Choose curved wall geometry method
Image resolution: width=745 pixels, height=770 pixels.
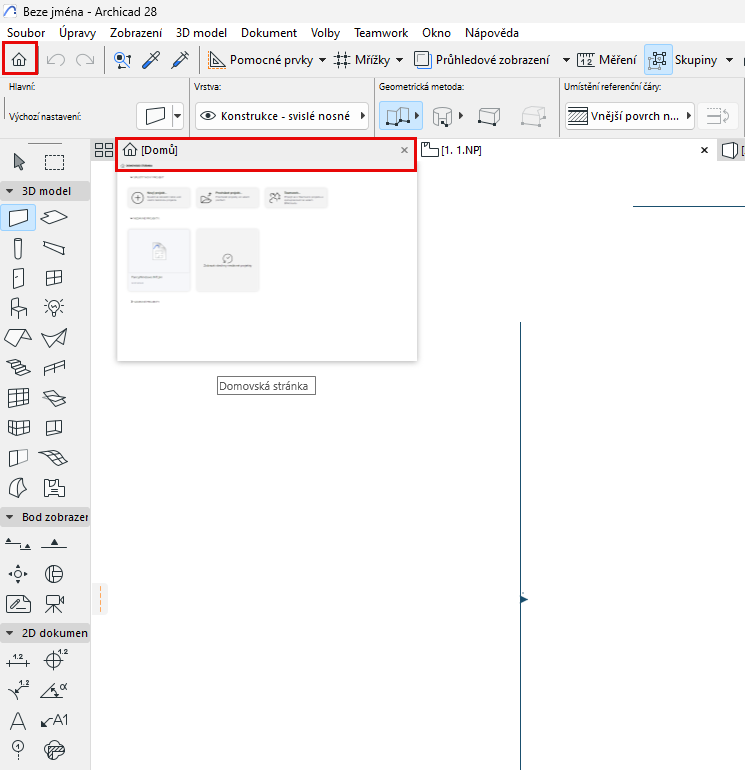click(442, 117)
